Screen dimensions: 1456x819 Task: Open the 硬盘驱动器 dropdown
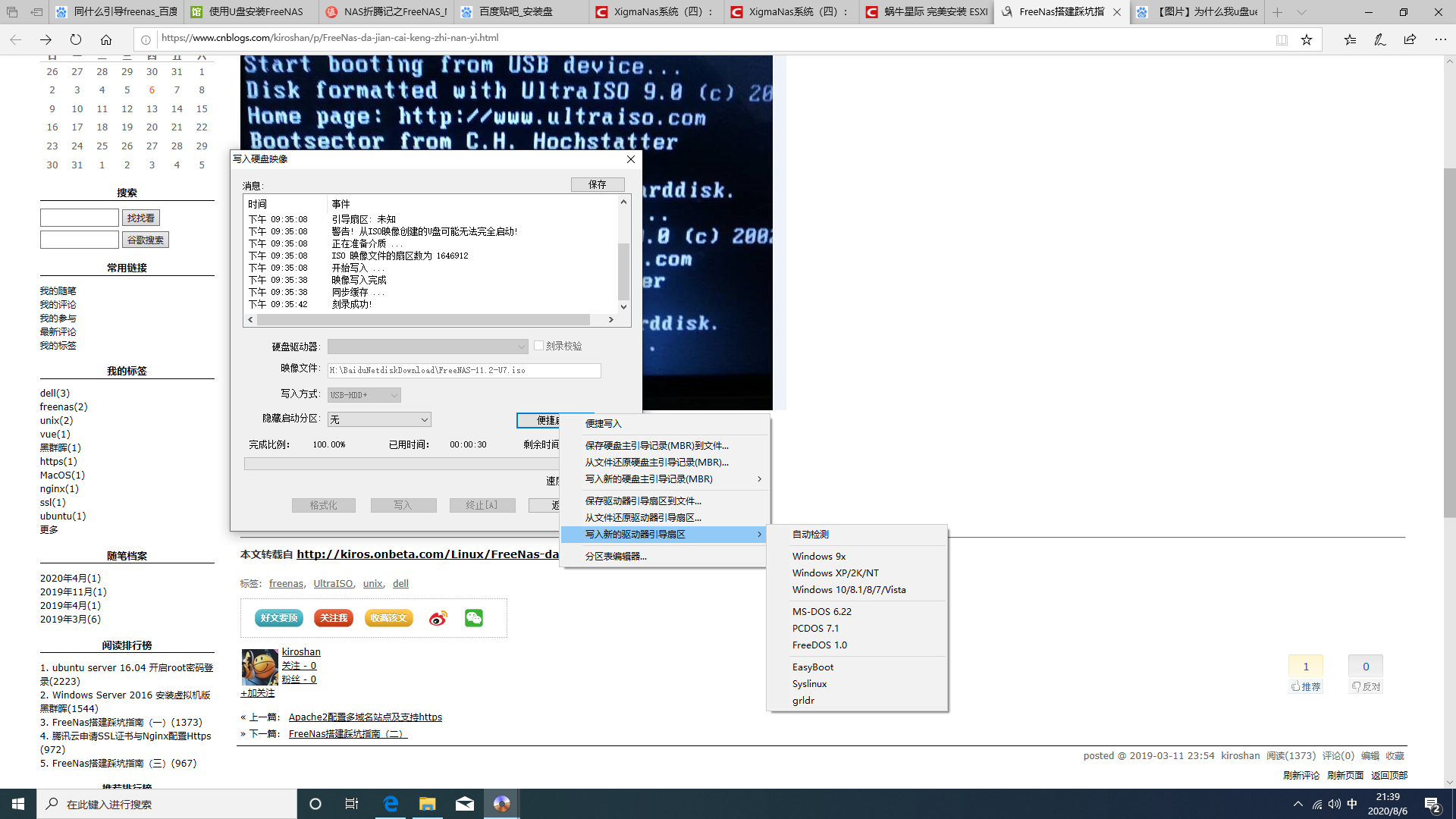[x=428, y=347]
